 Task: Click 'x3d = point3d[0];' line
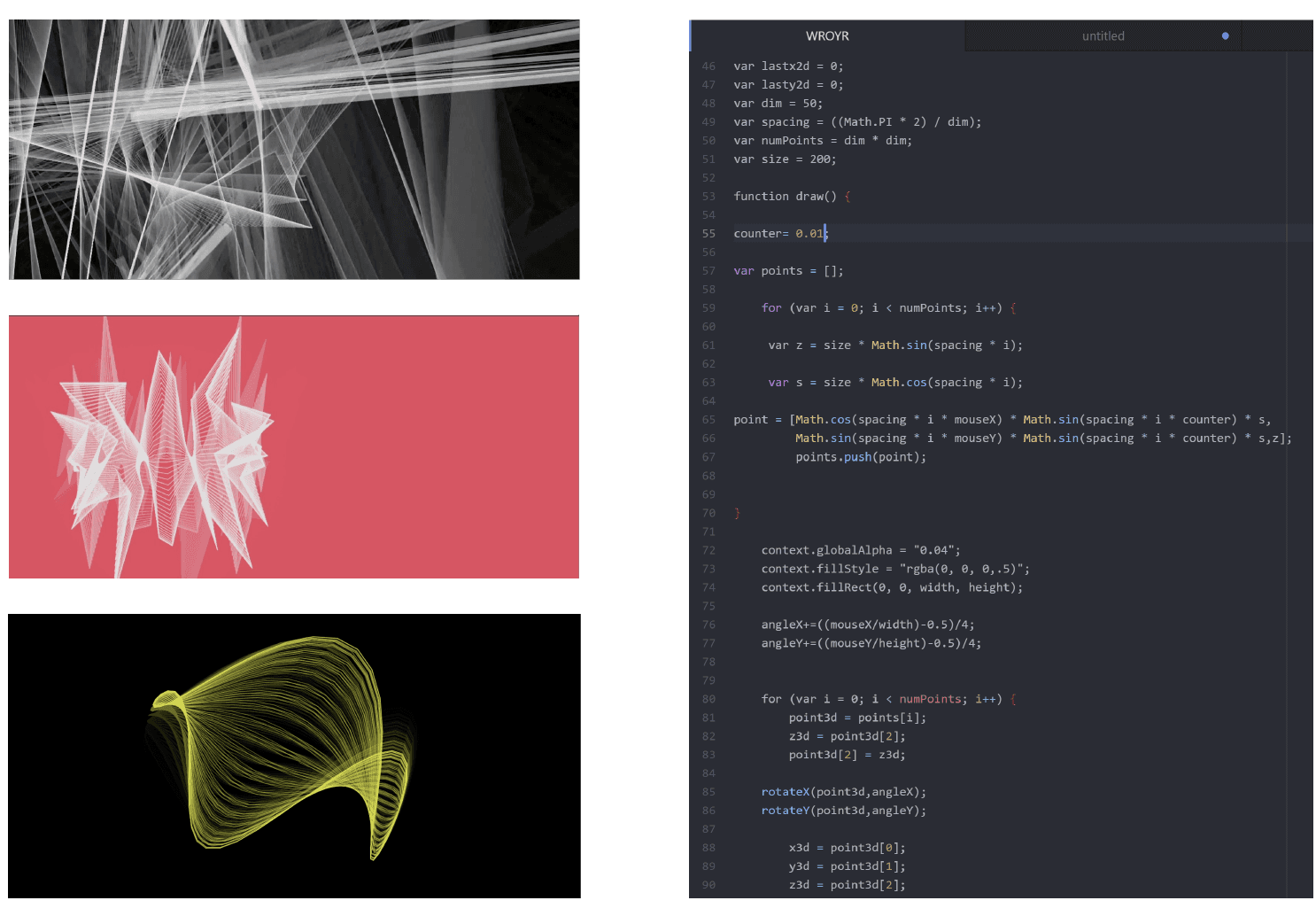tap(848, 848)
